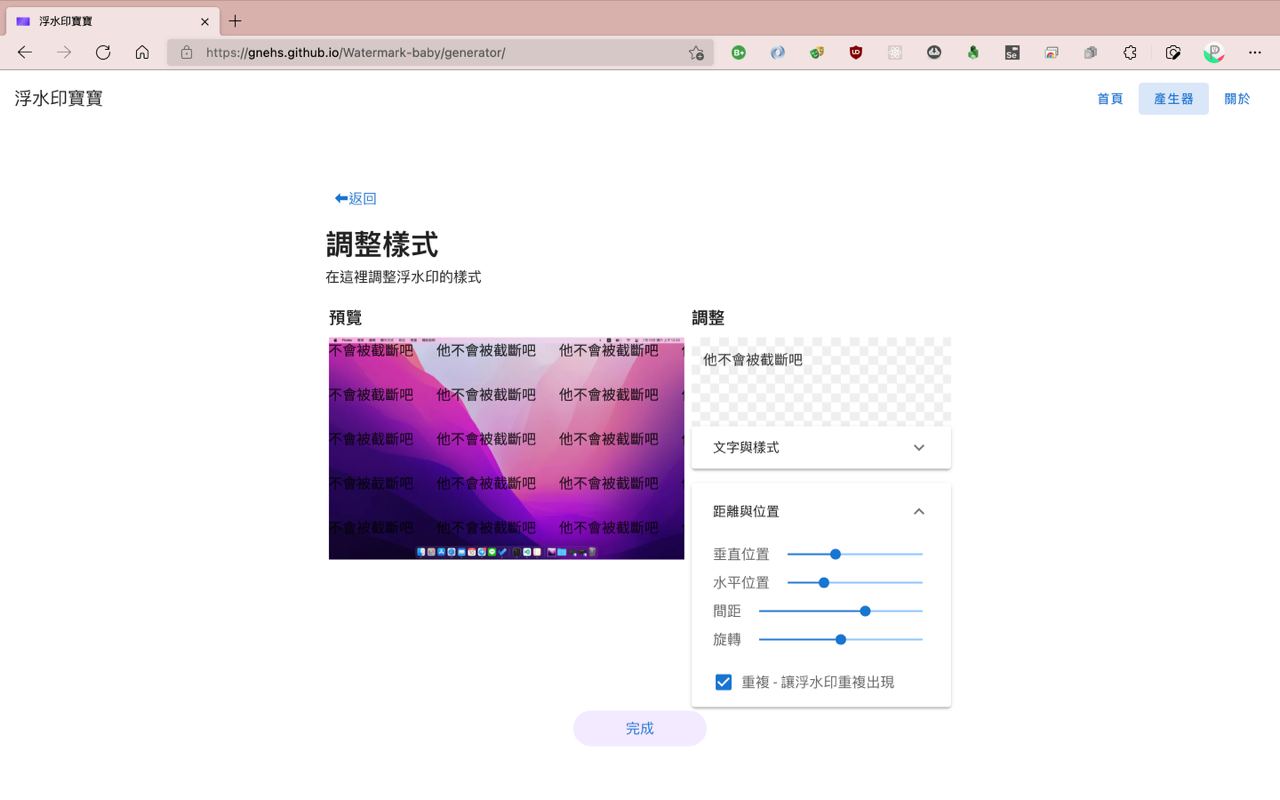Image resolution: width=1280 pixels, height=800 pixels.
Task: Click the profile avatar icon
Action: point(1214,53)
